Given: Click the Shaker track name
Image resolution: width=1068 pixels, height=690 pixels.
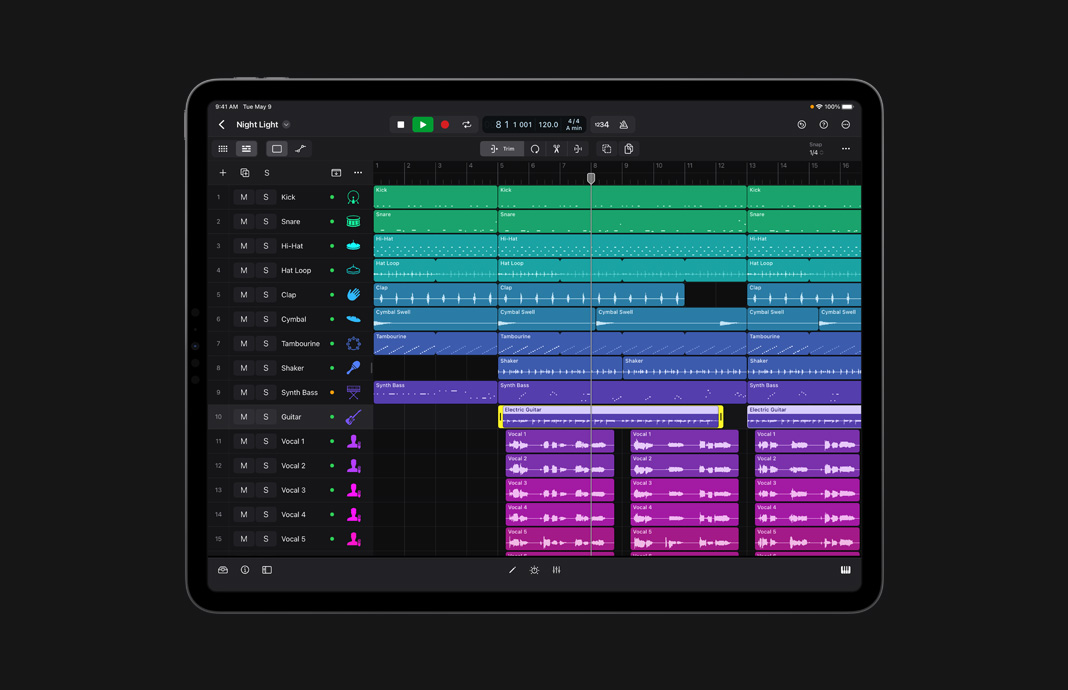Looking at the screenshot, I should point(293,368).
